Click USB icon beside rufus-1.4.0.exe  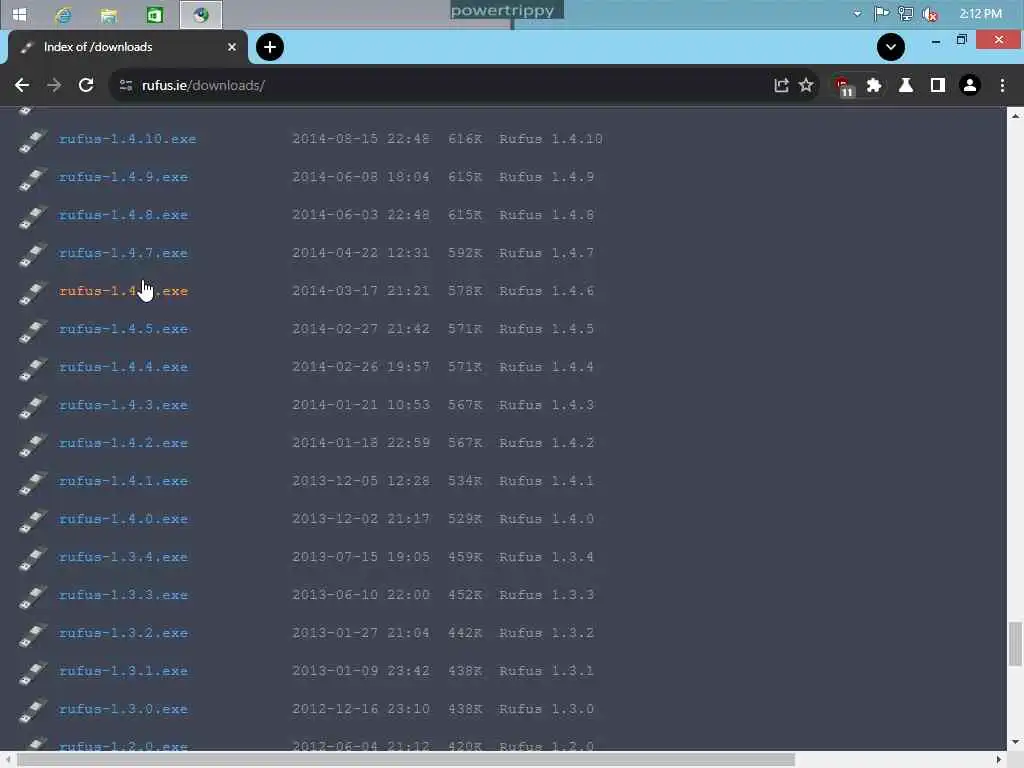tap(32, 520)
